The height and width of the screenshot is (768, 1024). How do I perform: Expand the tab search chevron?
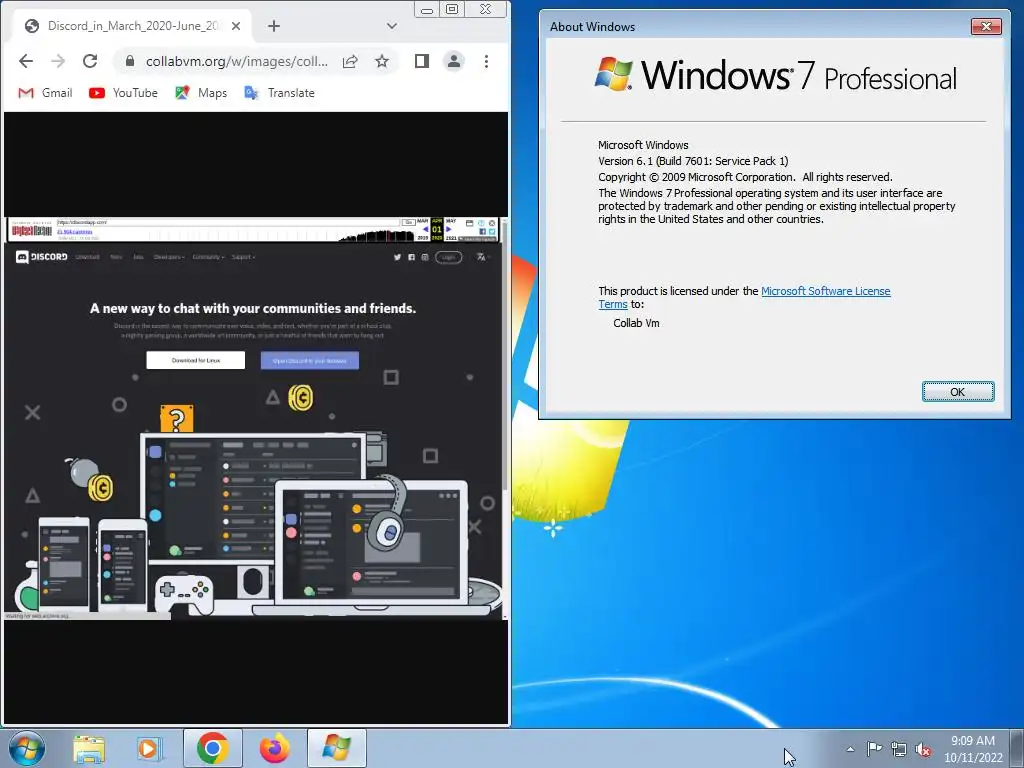392,26
